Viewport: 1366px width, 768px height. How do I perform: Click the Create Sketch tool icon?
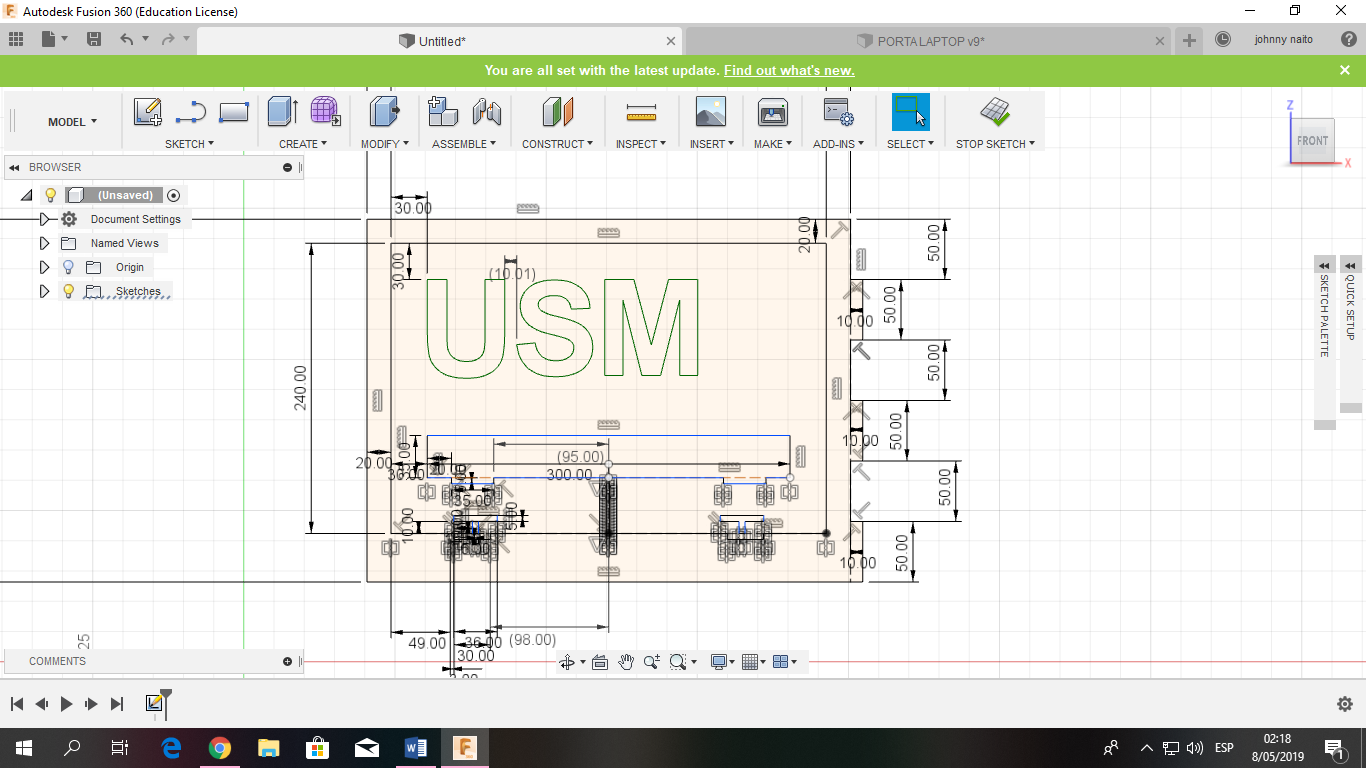tap(148, 112)
